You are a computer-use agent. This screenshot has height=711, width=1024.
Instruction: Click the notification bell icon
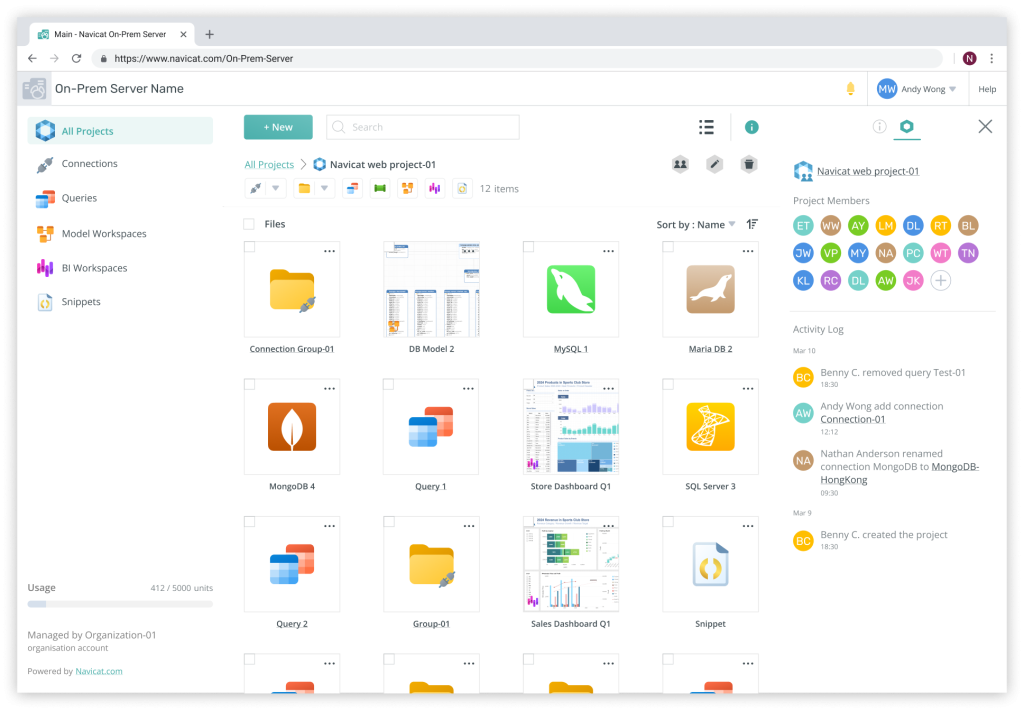point(850,89)
